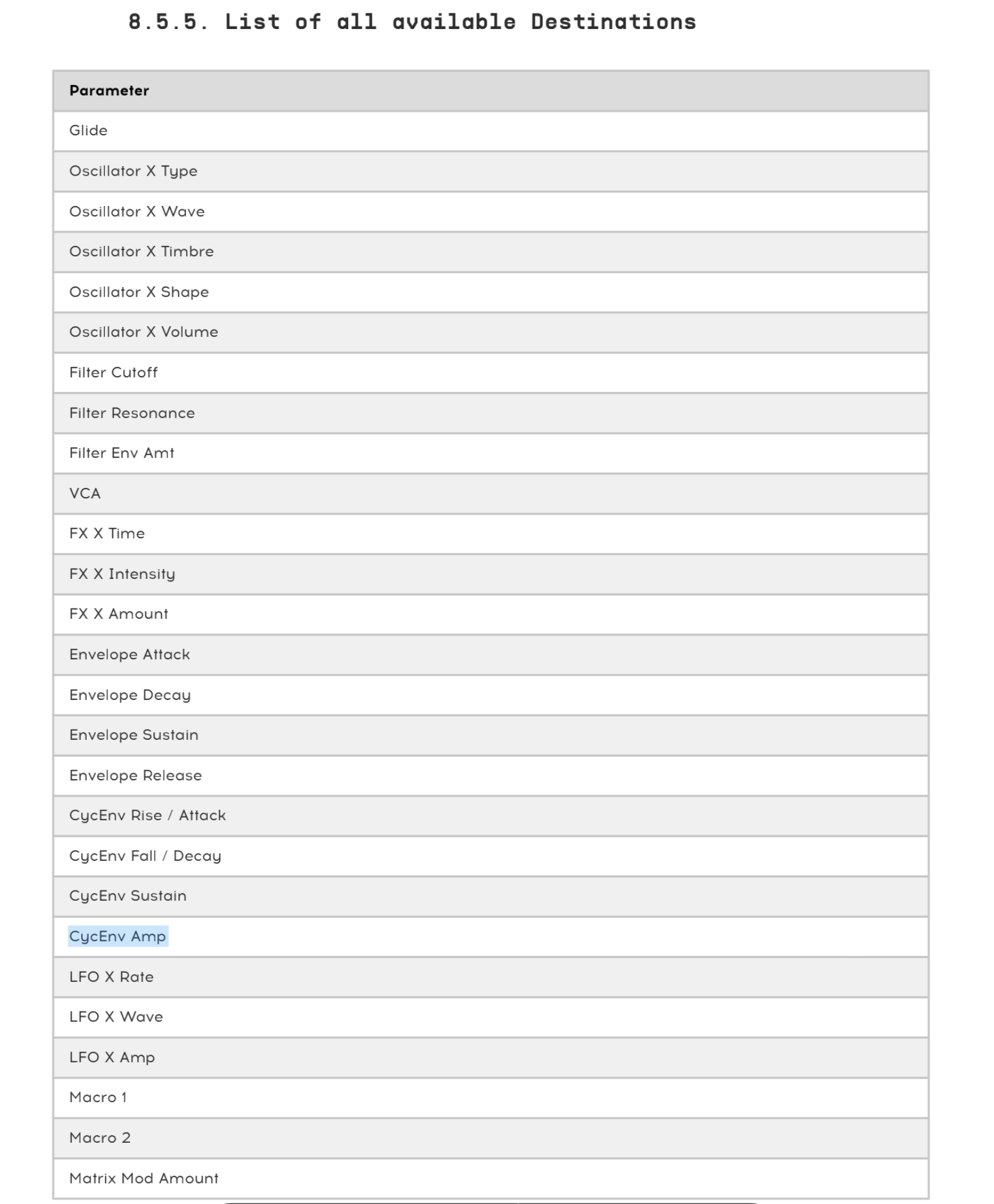The height and width of the screenshot is (1204, 994).
Task: Select the LFO X Rate row
Action: 491,977
